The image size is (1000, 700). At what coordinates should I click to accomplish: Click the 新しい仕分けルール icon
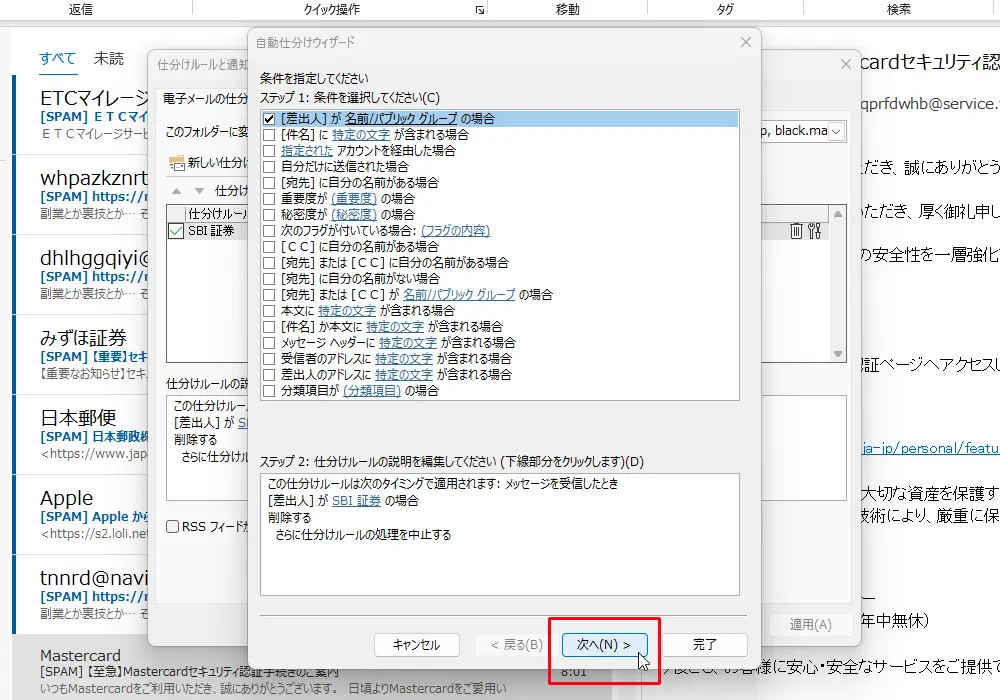pos(177,163)
